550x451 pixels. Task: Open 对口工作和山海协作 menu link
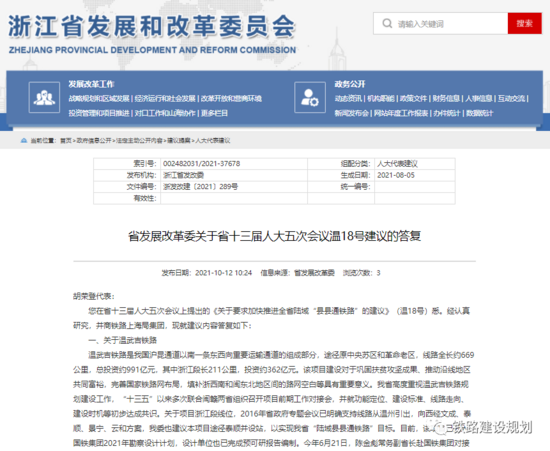[x=165, y=113]
